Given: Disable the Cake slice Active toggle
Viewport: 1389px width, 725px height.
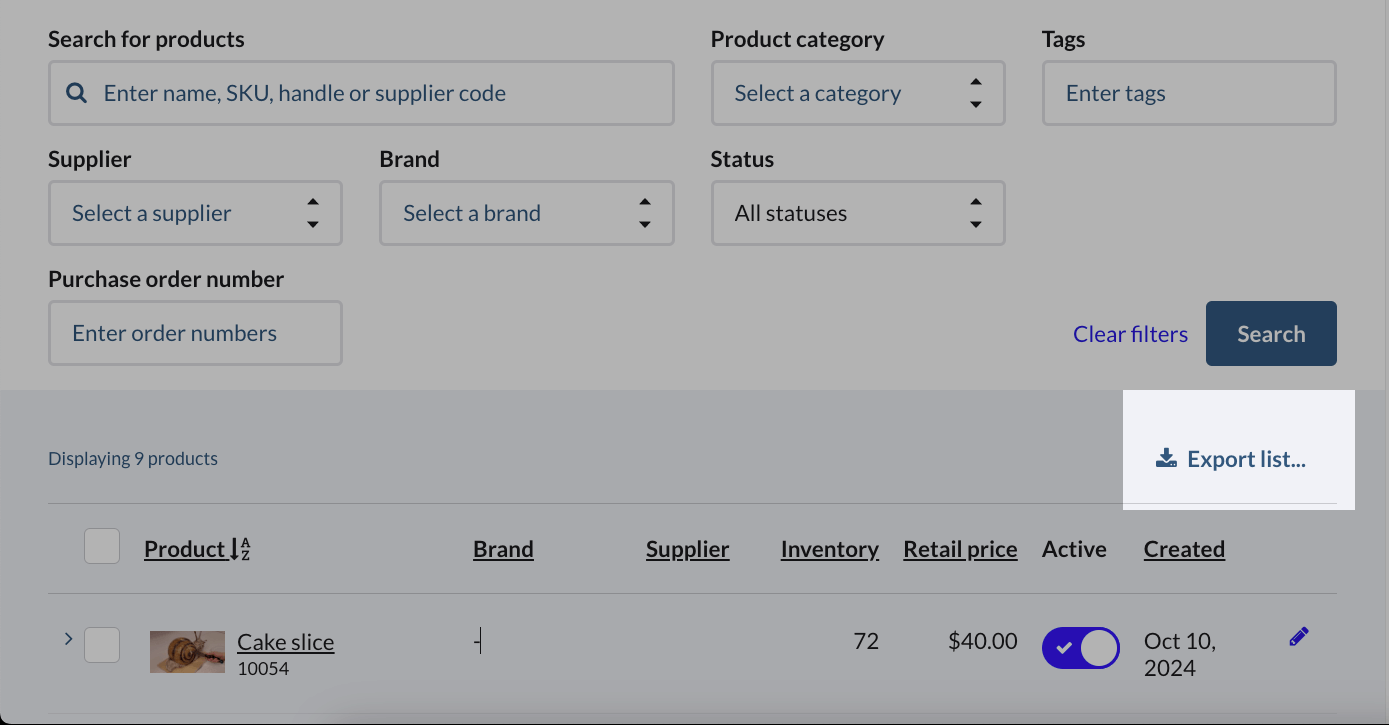Looking at the screenshot, I should (x=1080, y=648).
